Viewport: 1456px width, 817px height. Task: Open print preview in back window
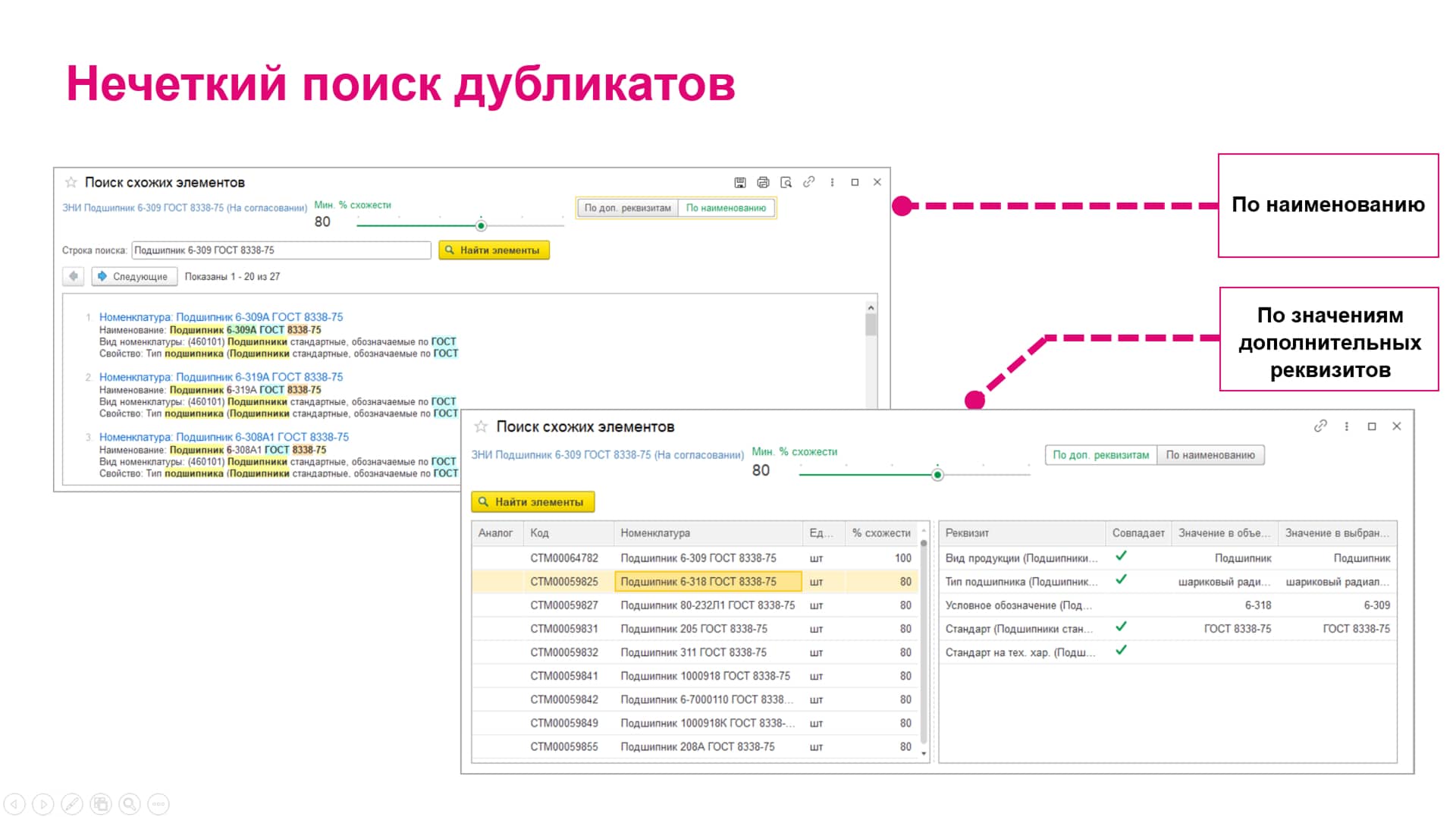tap(786, 183)
